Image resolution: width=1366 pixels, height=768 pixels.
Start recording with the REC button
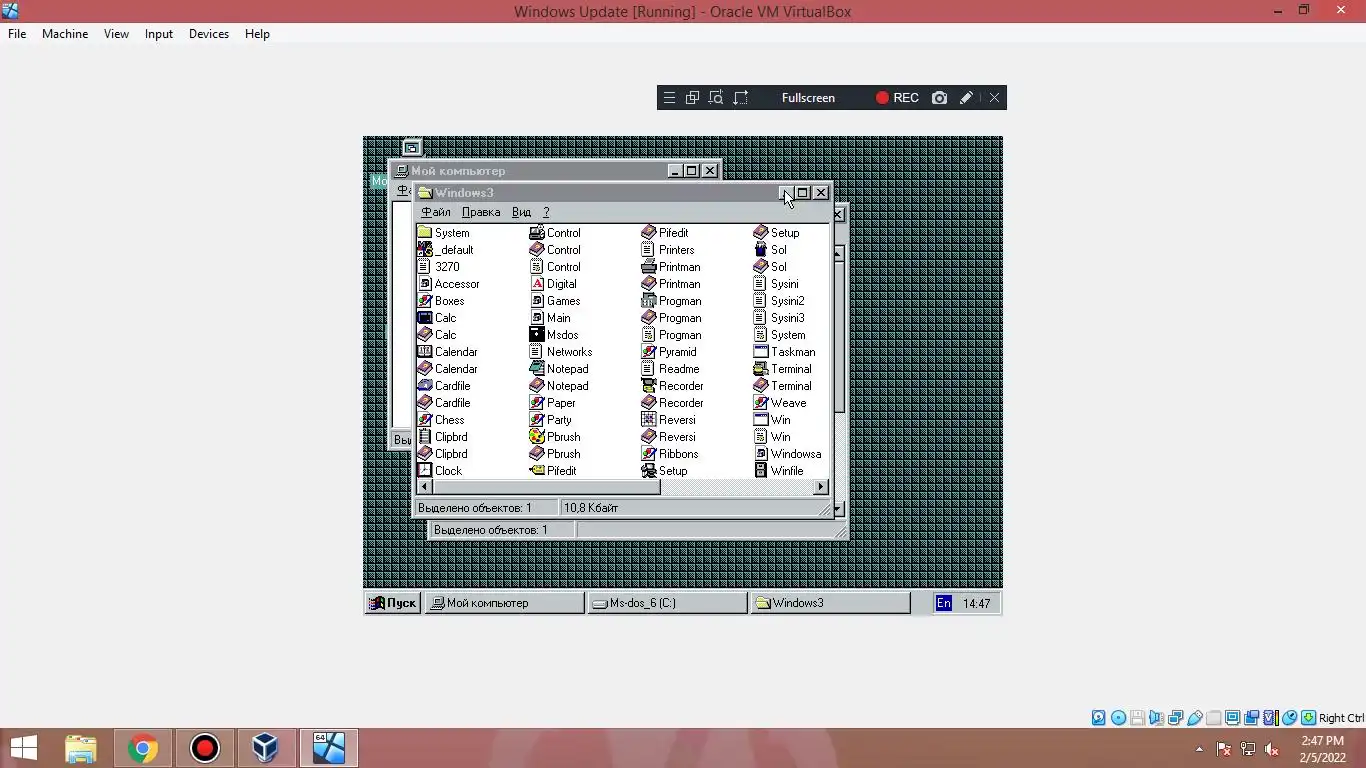[897, 98]
